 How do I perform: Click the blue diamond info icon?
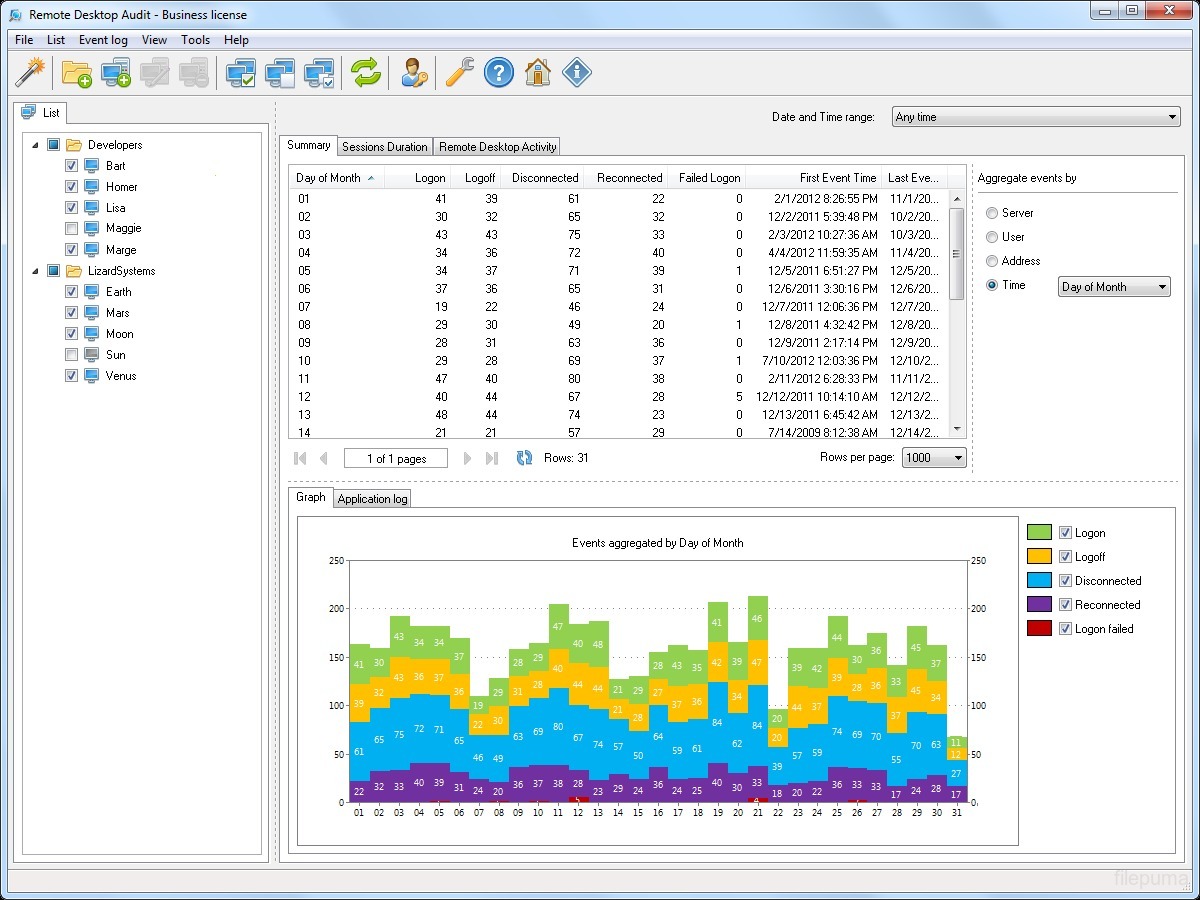[x=577, y=72]
